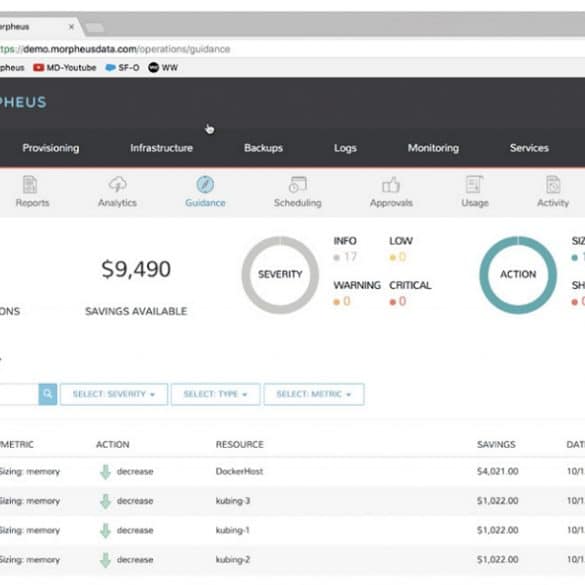Screen dimensions: 585x585
Task: Click the kubing-2 resource link
Action: click(233, 560)
